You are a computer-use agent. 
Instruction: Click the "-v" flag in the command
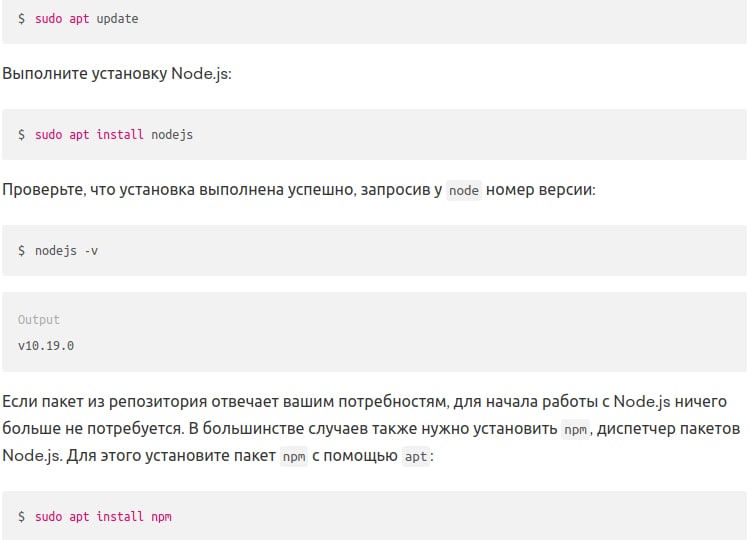pos(91,250)
